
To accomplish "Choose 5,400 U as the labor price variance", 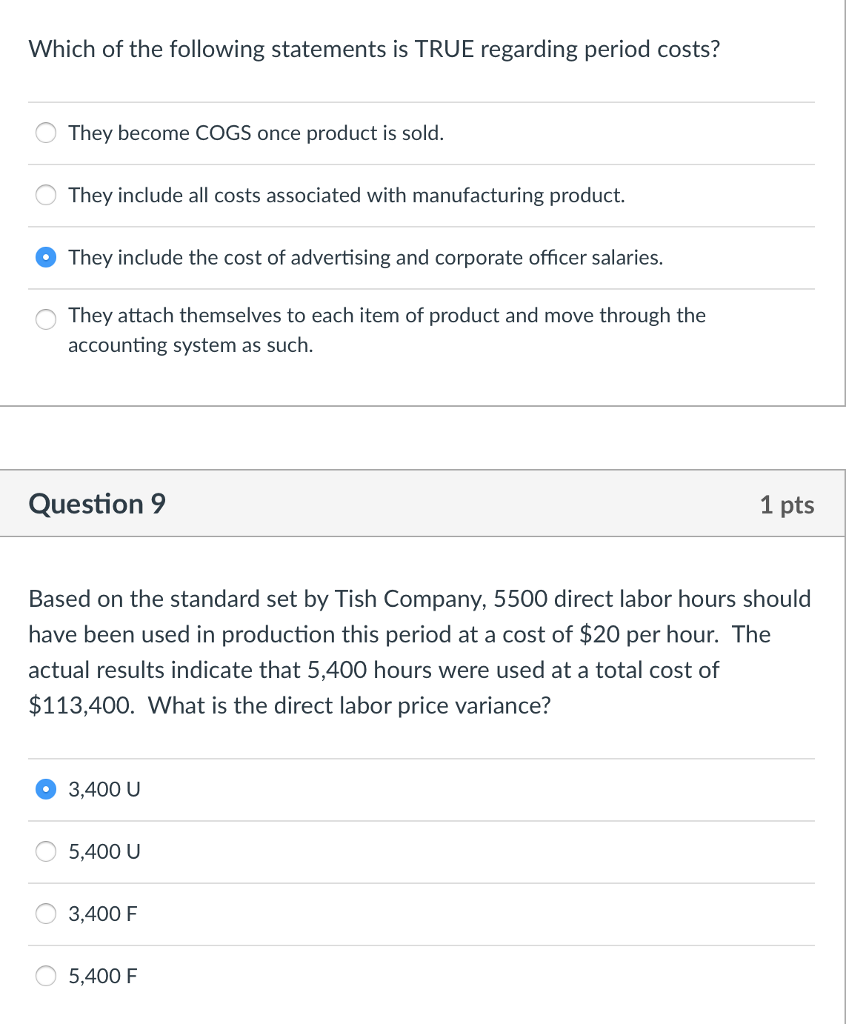I will click(45, 851).
